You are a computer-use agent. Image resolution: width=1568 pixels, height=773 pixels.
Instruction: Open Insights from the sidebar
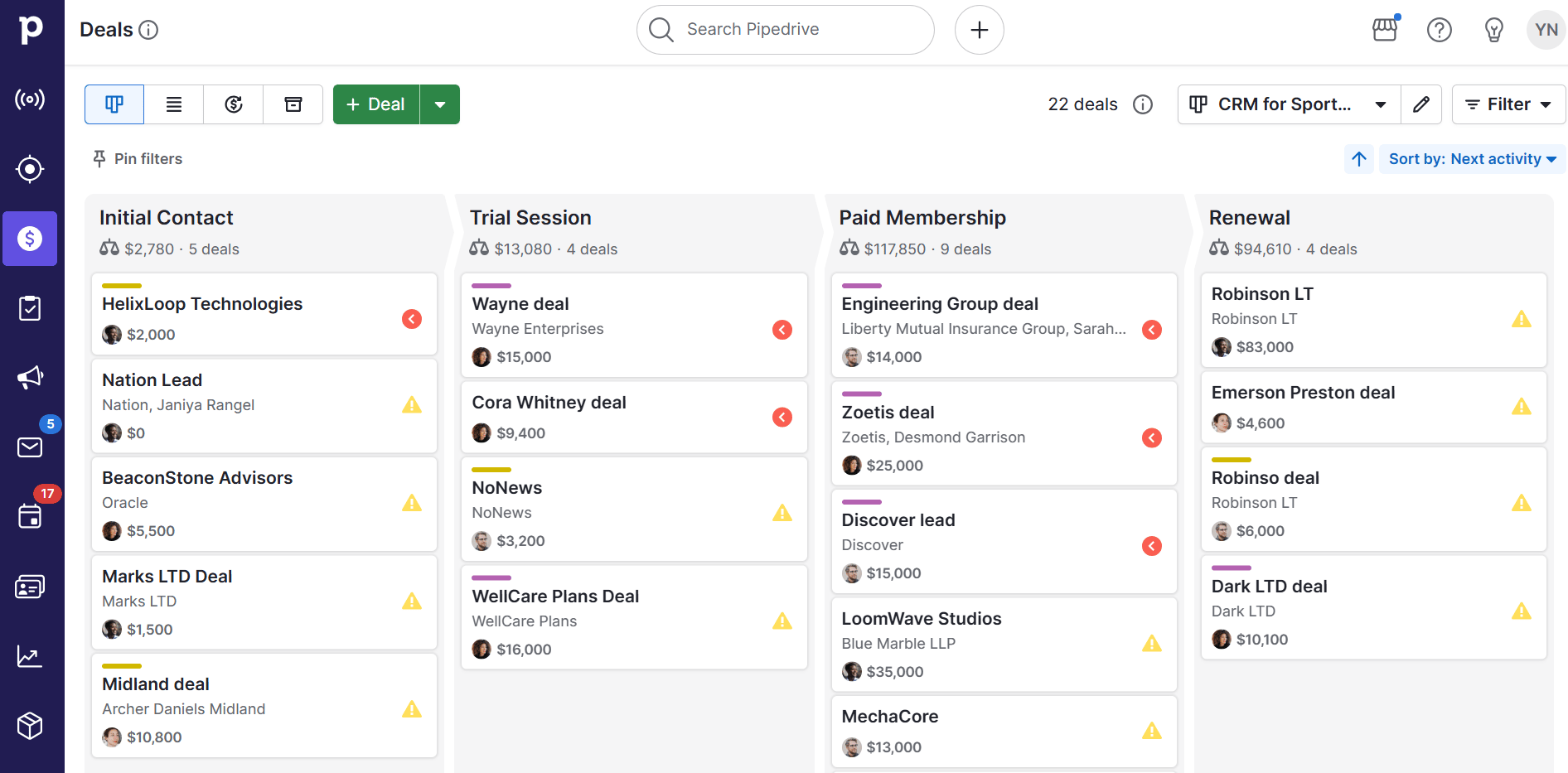(30, 656)
